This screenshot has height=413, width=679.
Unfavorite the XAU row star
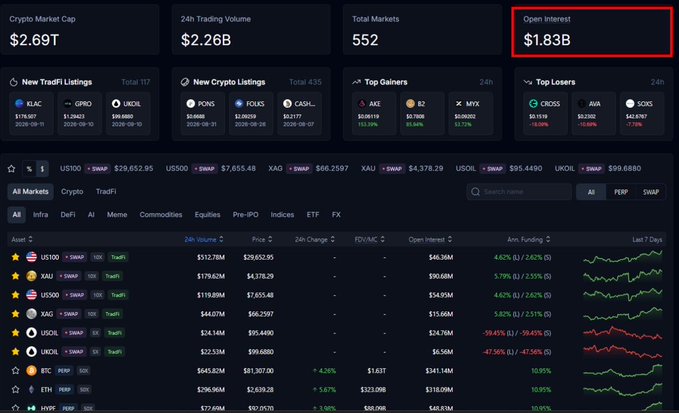click(16, 276)
